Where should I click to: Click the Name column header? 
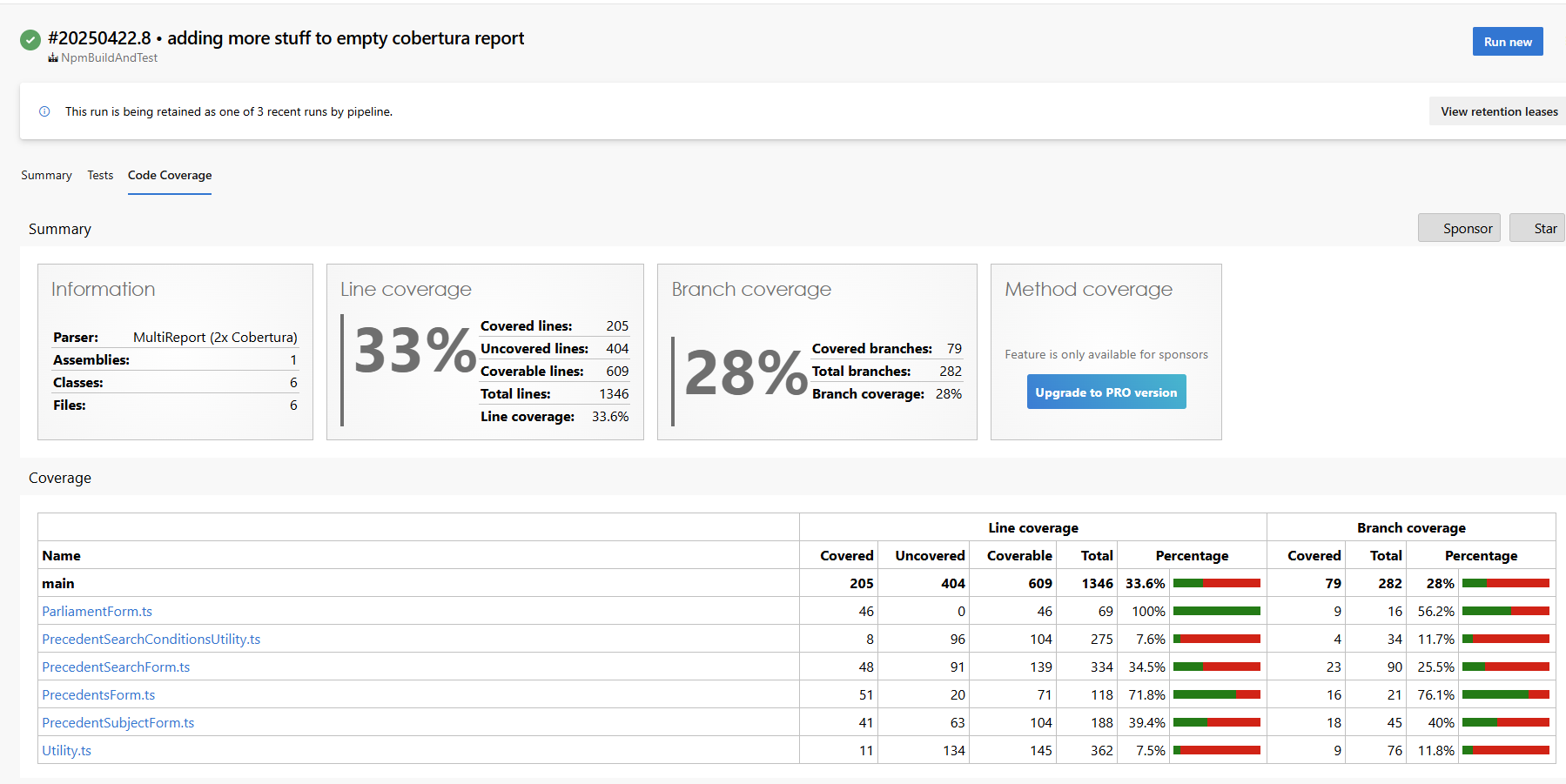pyautogui.click(x=62, y=555)
